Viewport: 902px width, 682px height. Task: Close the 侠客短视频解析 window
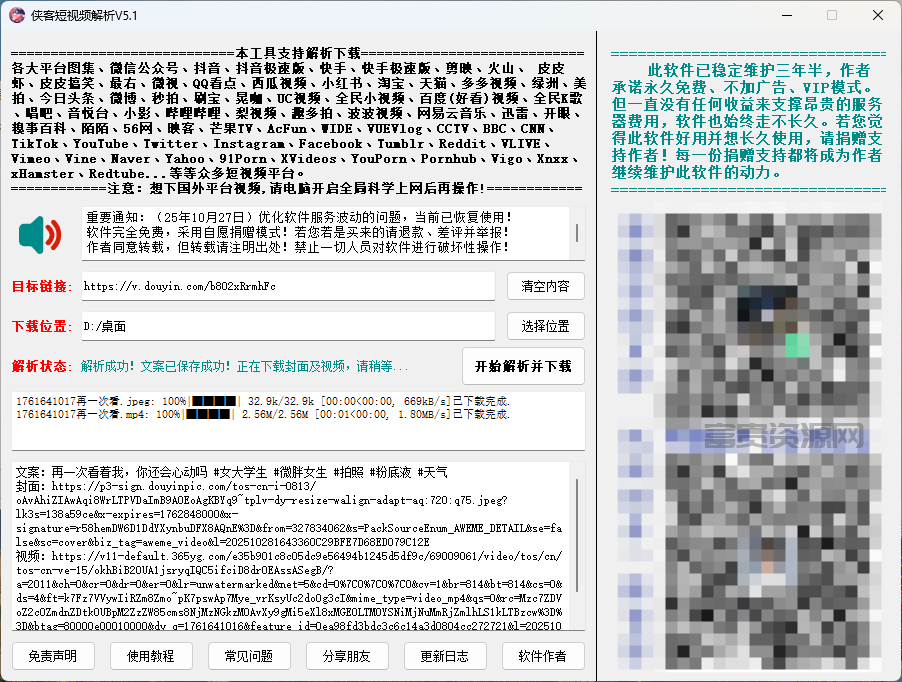[878, 16]
